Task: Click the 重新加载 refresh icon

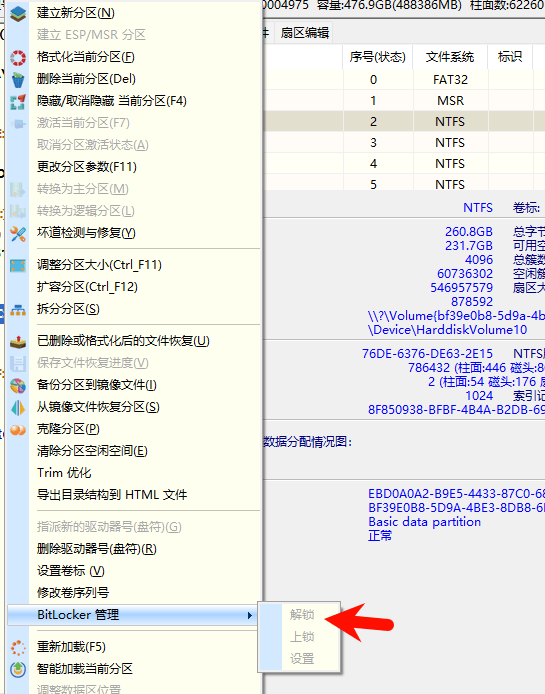Action: click(18, 648)
